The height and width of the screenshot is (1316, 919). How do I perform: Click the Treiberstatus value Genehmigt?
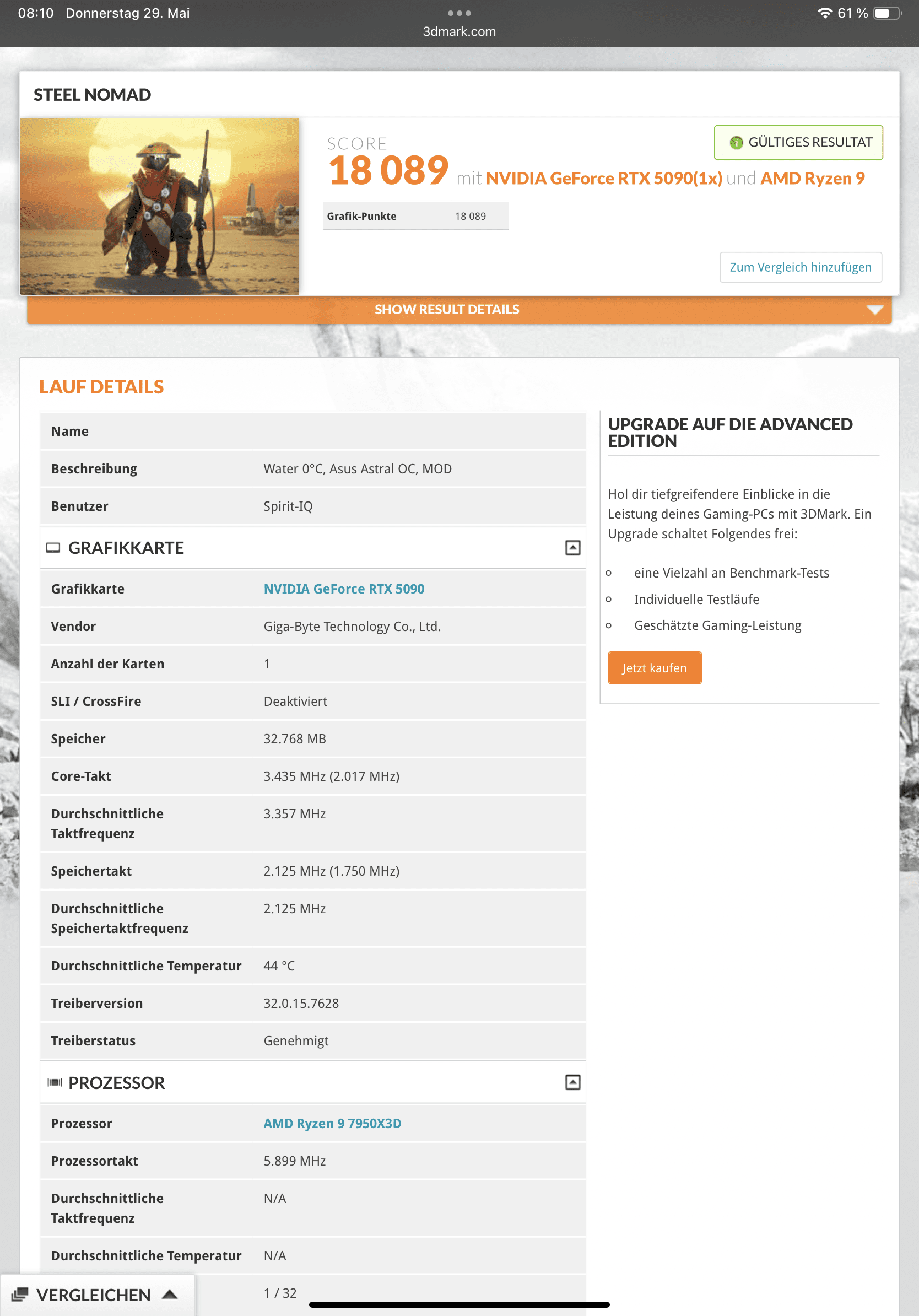tap(296, 1041)
